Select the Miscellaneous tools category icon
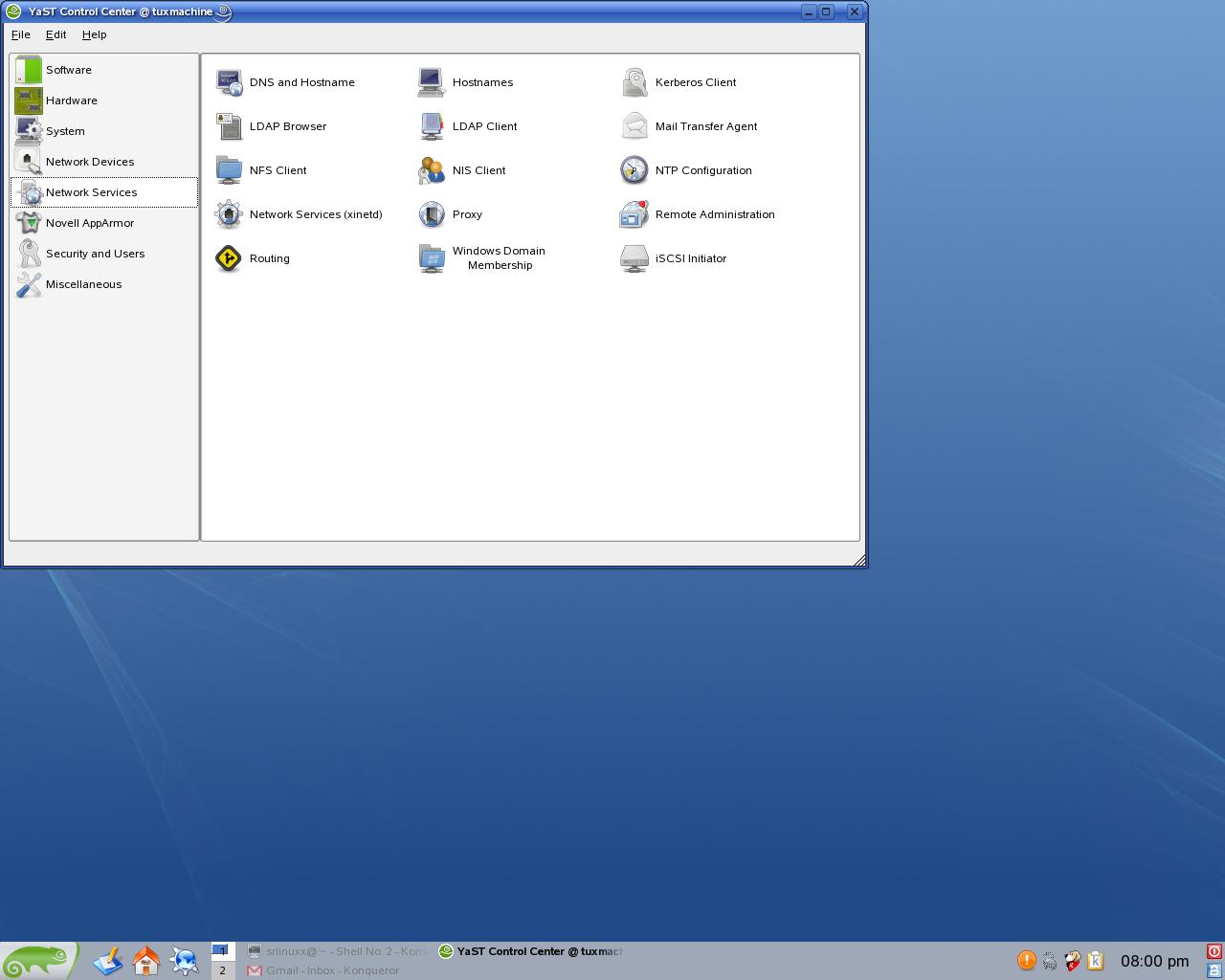This screenshot has width=1225, height=980. click(29, 284)
